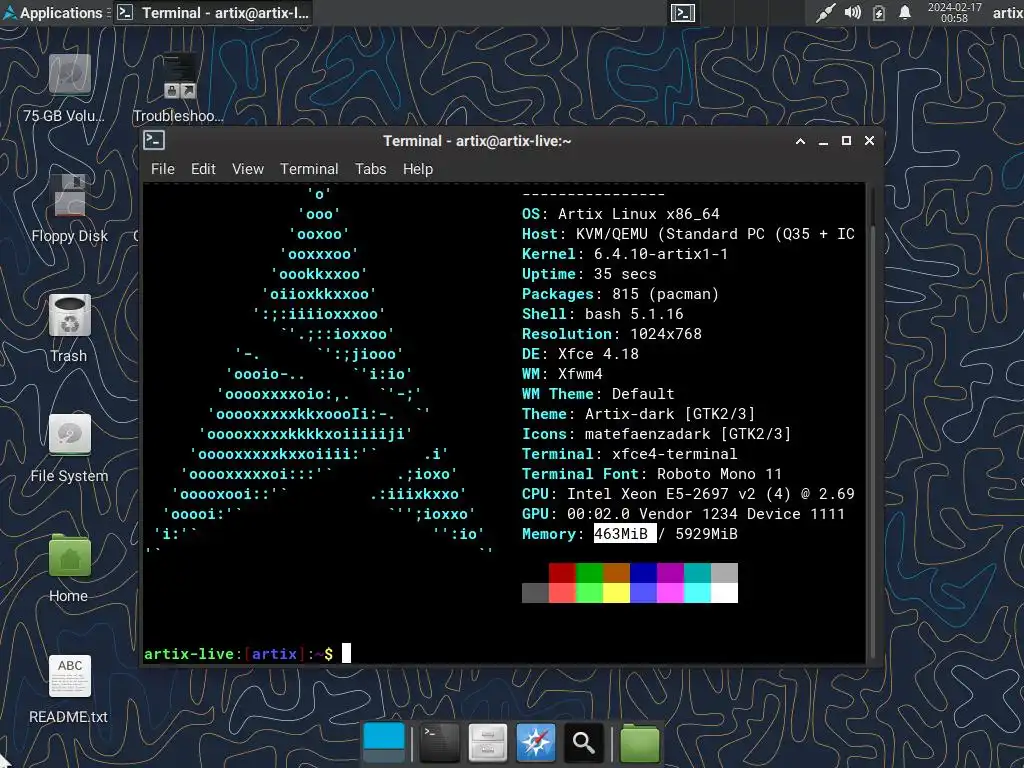Select the Troubleshooting desktop launcher icon

tap(179, 87)
